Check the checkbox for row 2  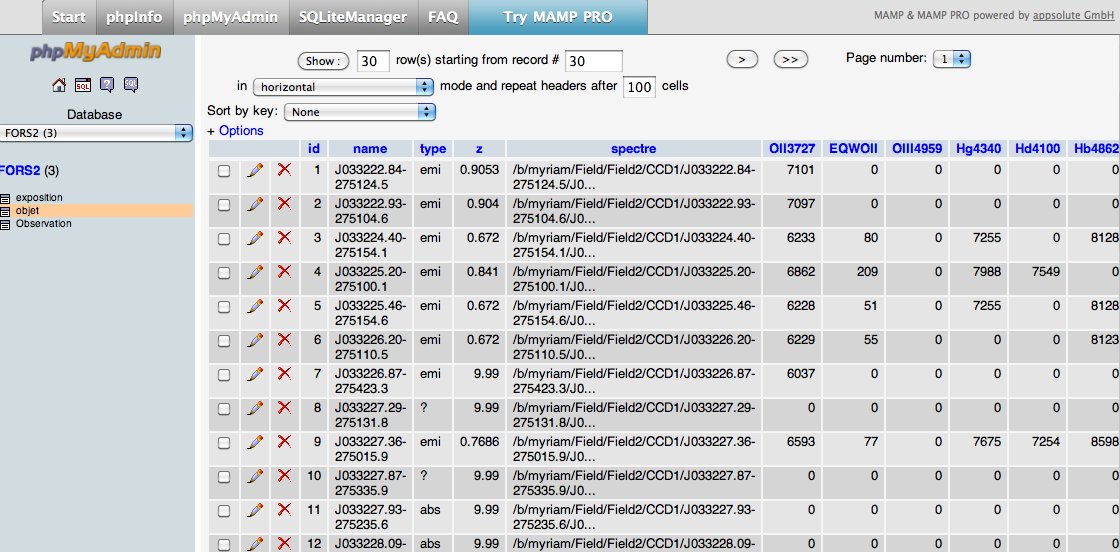point(224,205)
